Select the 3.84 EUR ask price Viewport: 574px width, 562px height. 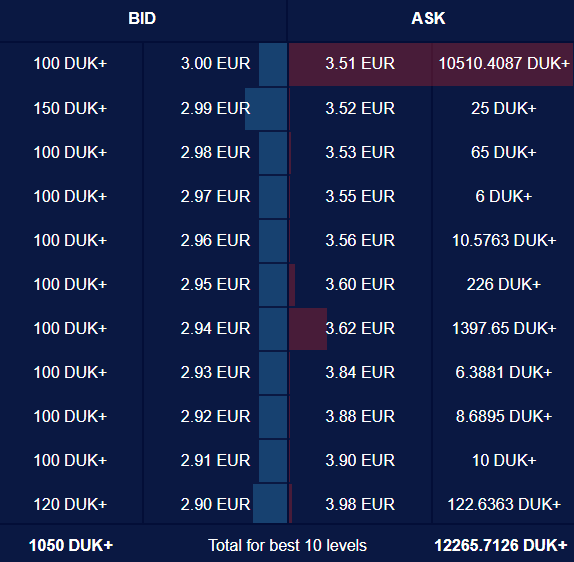click(360, 372)
